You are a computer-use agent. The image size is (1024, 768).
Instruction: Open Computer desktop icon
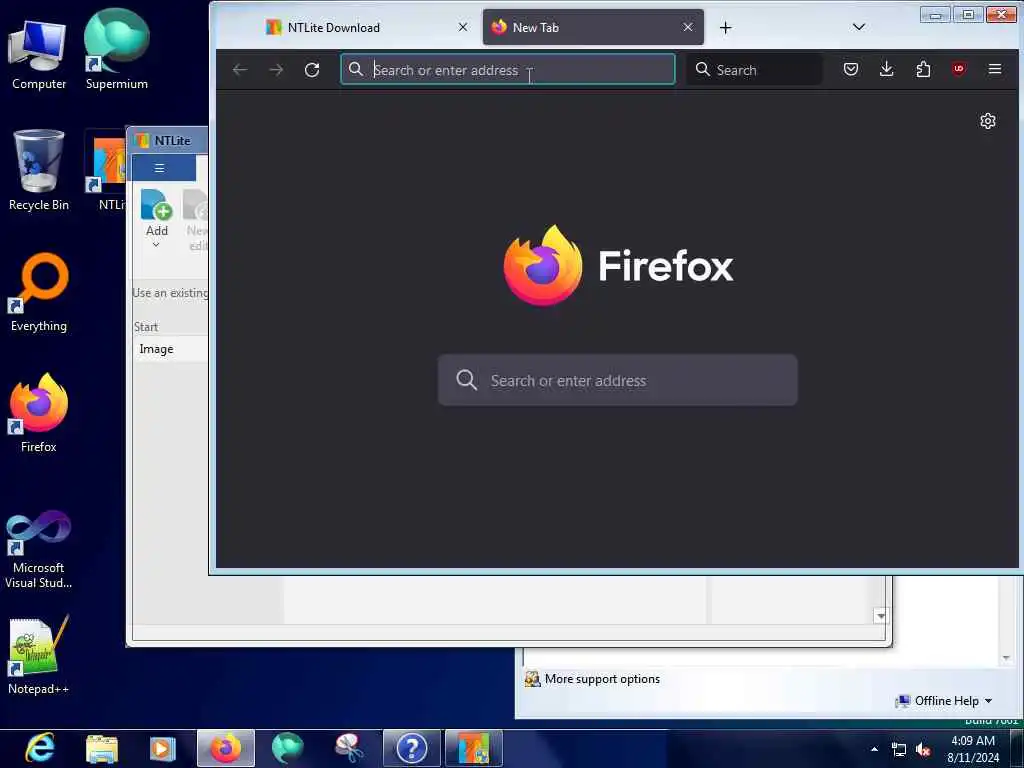click(39, 55)
